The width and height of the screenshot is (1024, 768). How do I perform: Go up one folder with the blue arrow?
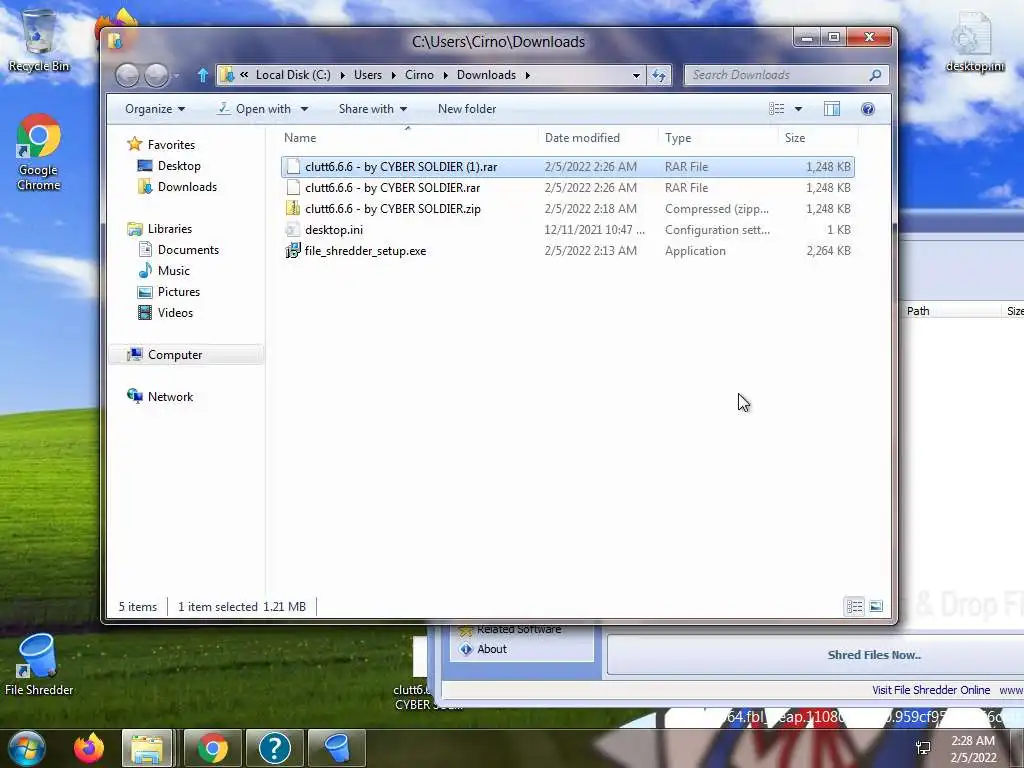tap(202, 75)
